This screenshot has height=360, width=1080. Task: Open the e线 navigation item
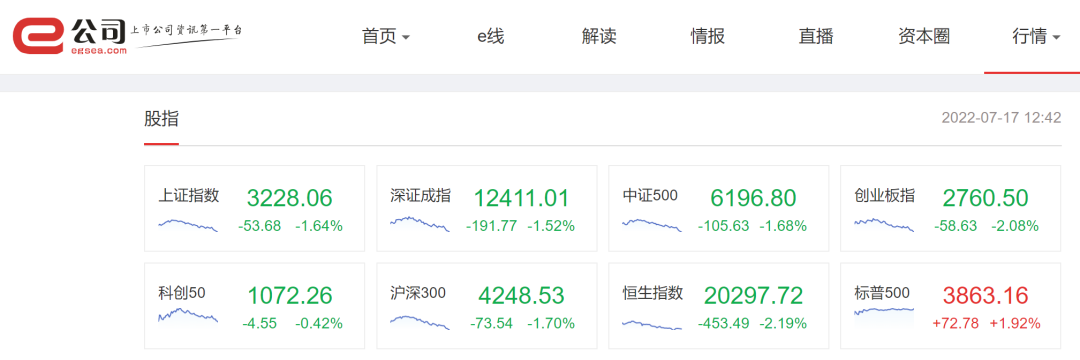coord(490,36)
